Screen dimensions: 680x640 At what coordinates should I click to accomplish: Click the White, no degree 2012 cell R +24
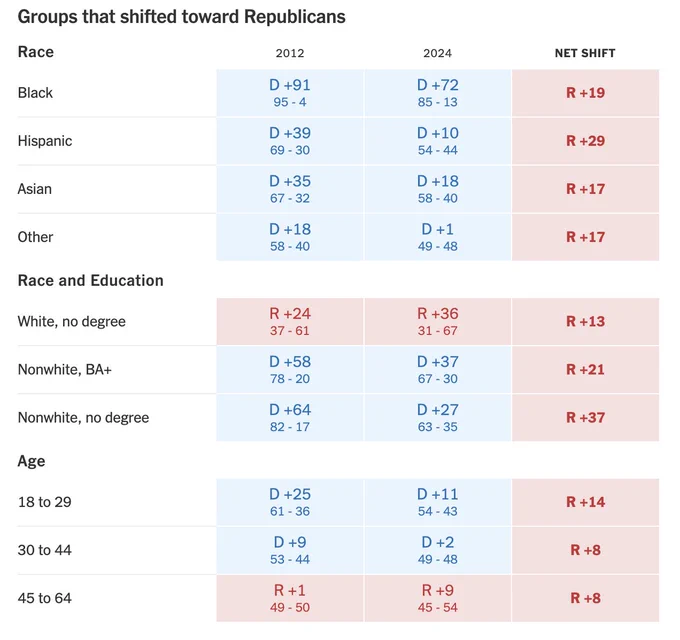[290, 322]
